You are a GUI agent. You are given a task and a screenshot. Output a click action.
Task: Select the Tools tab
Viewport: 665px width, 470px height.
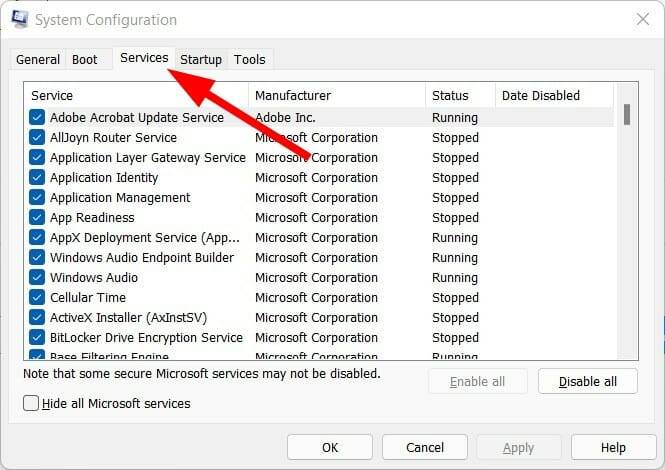[x=250, y=60]
